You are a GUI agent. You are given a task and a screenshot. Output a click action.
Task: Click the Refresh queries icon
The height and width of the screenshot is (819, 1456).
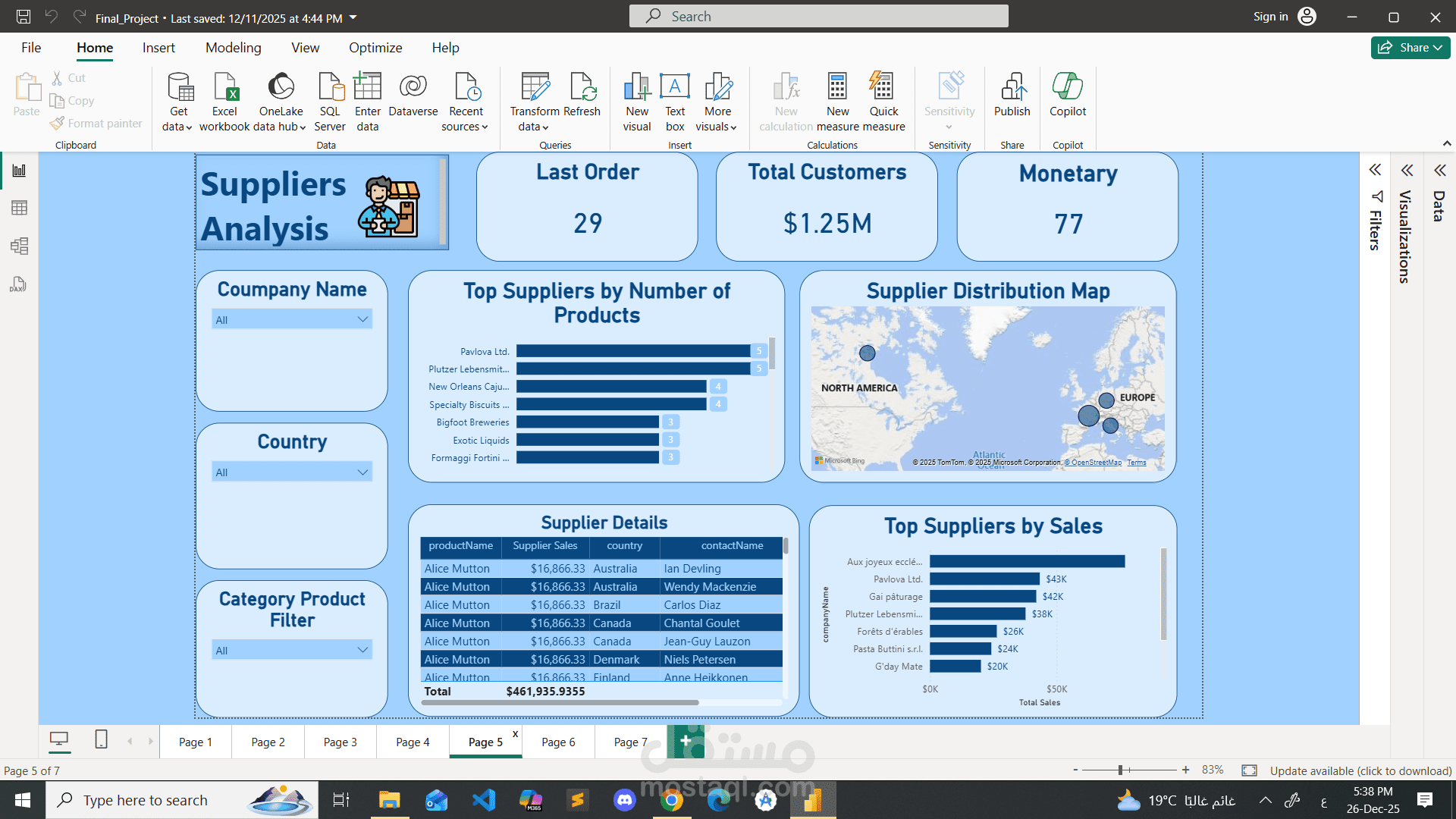pyautogui.click(x=582, y=87)
